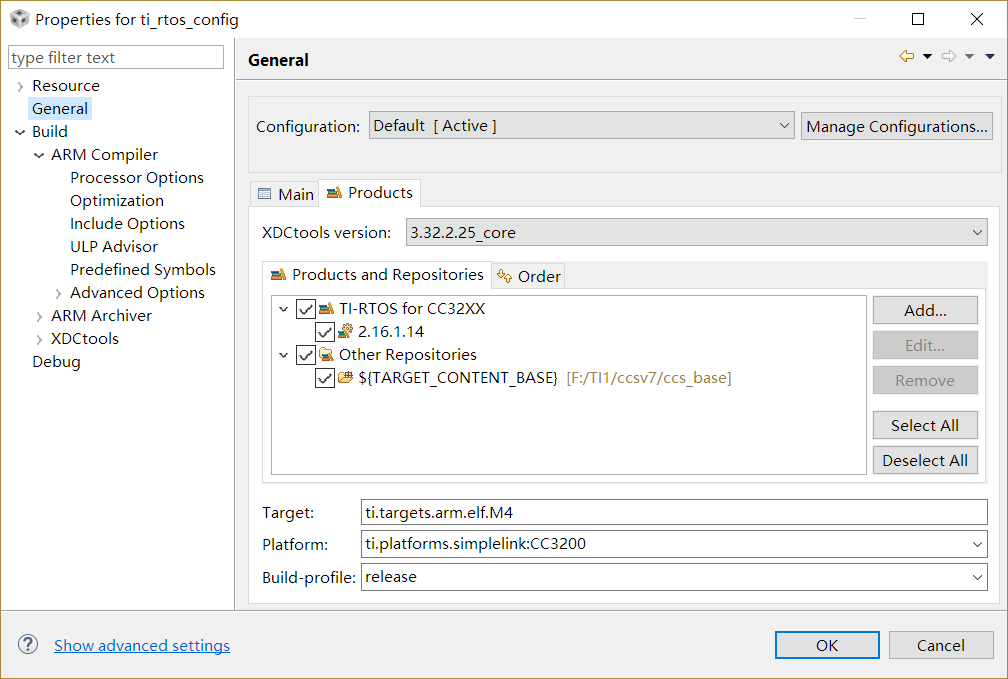
Task: Click the forward navigation arrow icon
Action: click(949, 57)
